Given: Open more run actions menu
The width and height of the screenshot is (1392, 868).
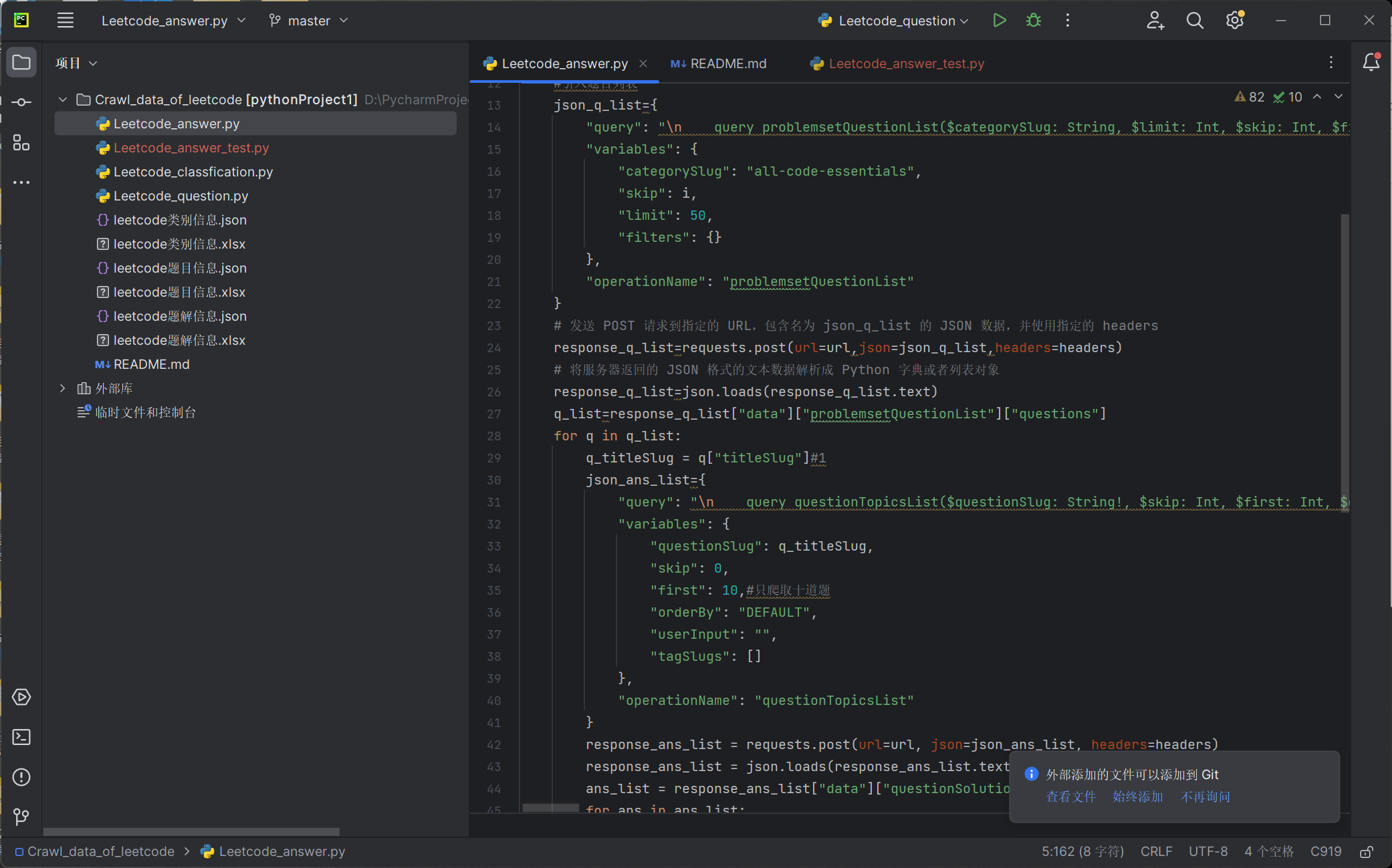Looking at the screenshot, I should tap(1068, 21).
